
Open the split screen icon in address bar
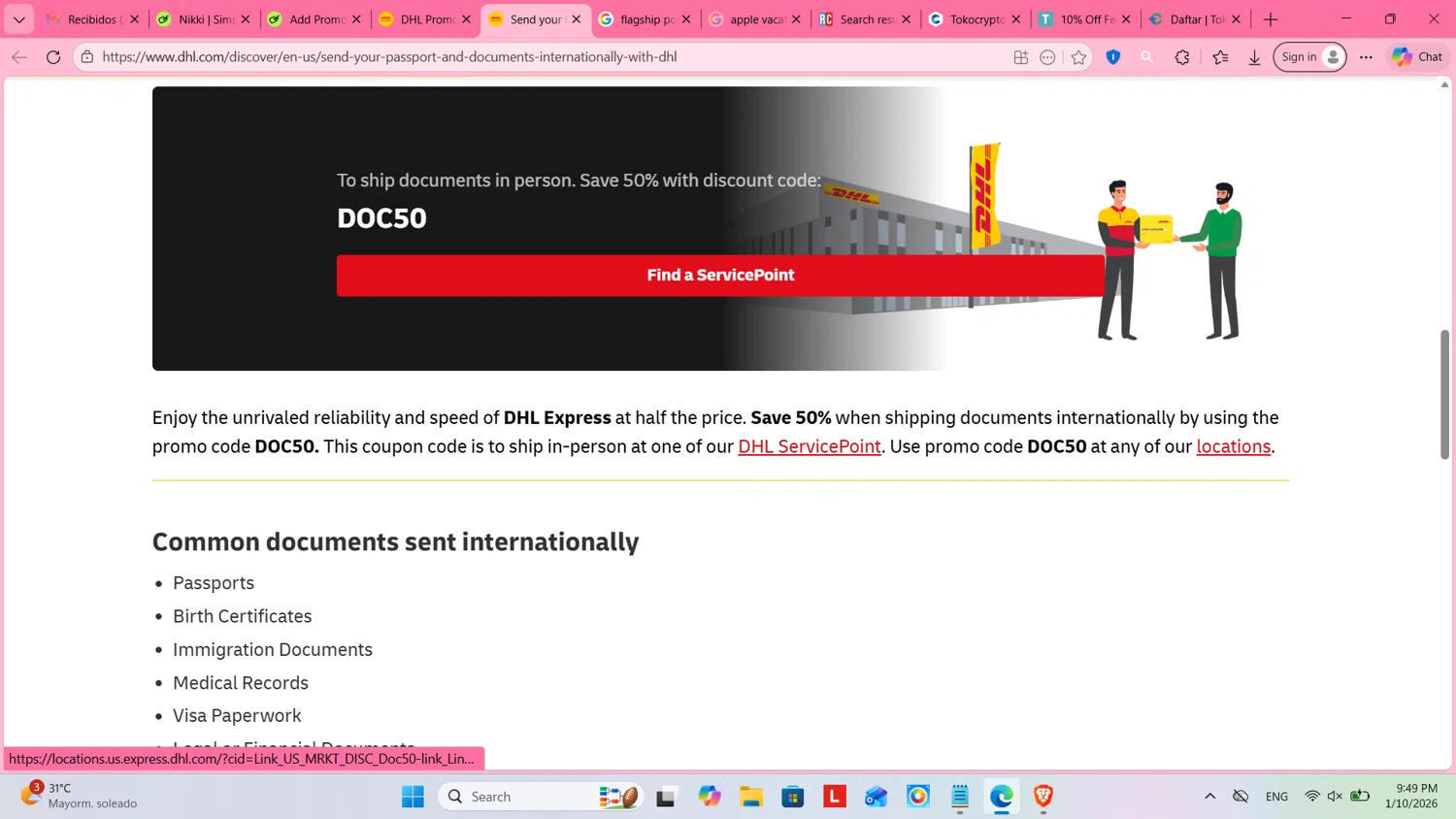click(1020, 57)
